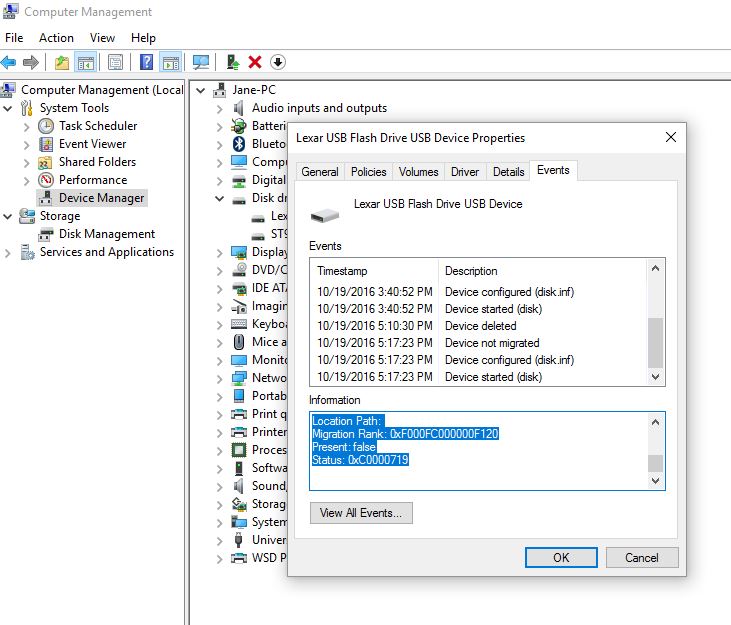Select the Device not migrated event

(x=480, y=343)
